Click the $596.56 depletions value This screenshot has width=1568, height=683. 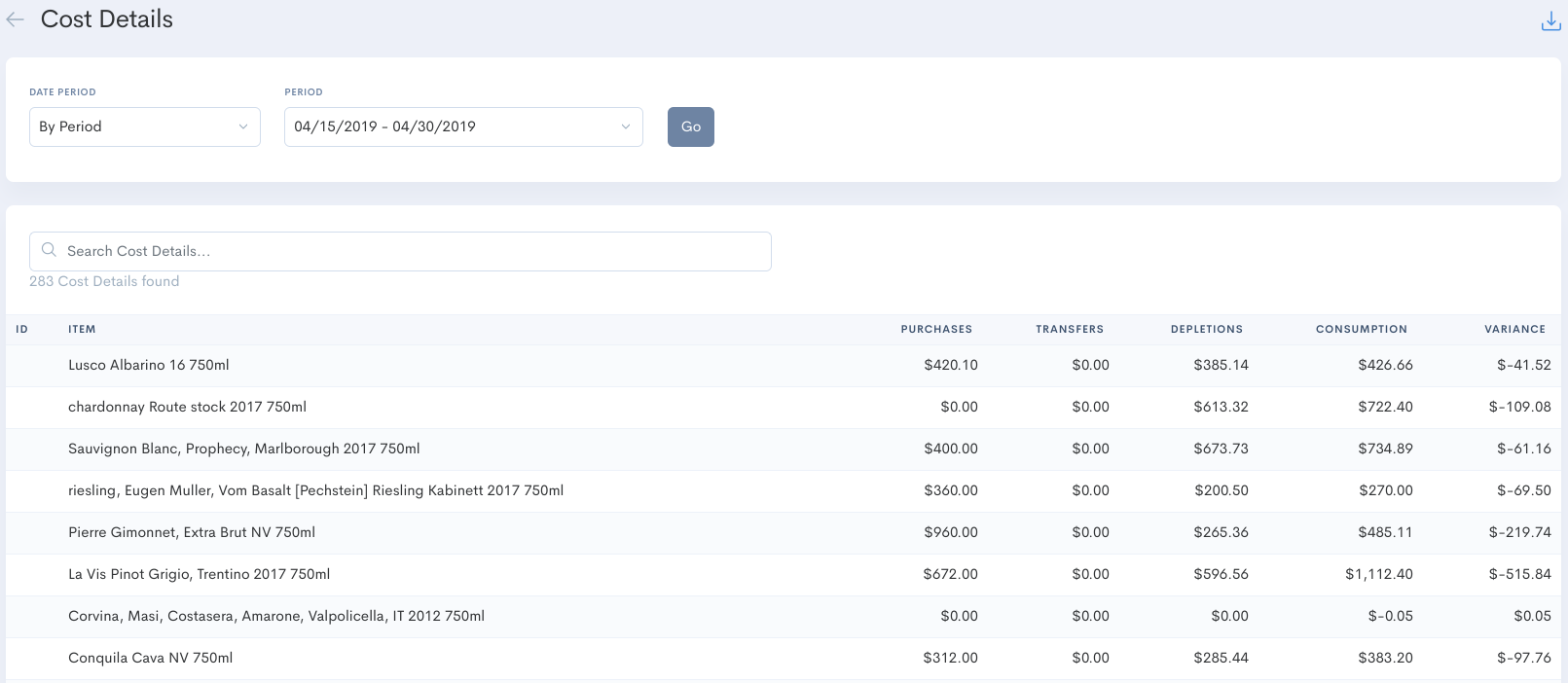pos(1222,574)
